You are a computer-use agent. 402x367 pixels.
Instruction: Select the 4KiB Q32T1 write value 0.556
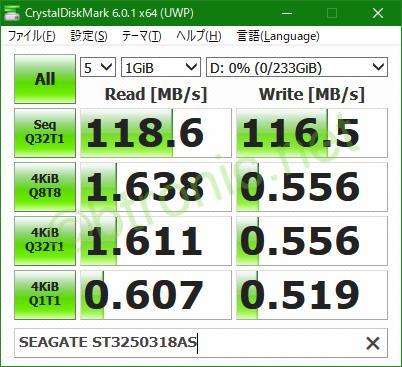312,241
